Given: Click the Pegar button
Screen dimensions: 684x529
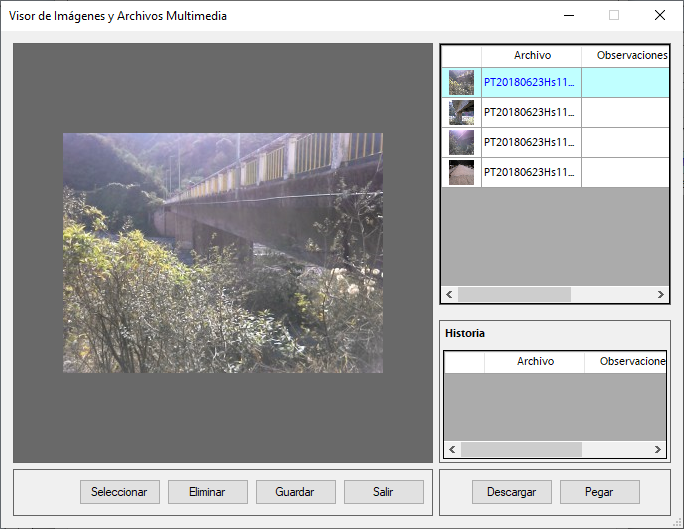Looking at the screenshot, I should coord(599,492).
